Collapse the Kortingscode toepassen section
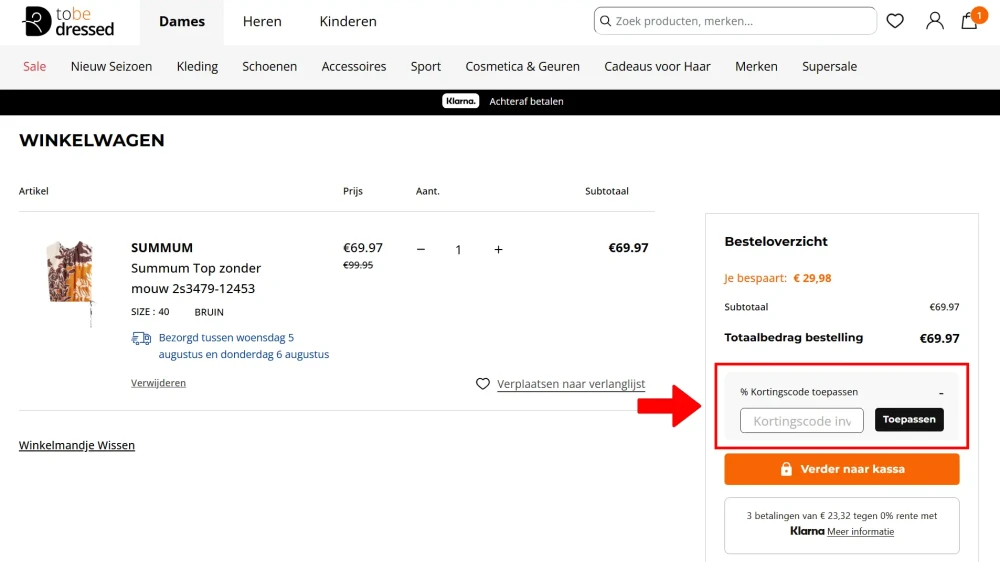The width and height of the screenshot is (1000, 562). pos(941,393)
